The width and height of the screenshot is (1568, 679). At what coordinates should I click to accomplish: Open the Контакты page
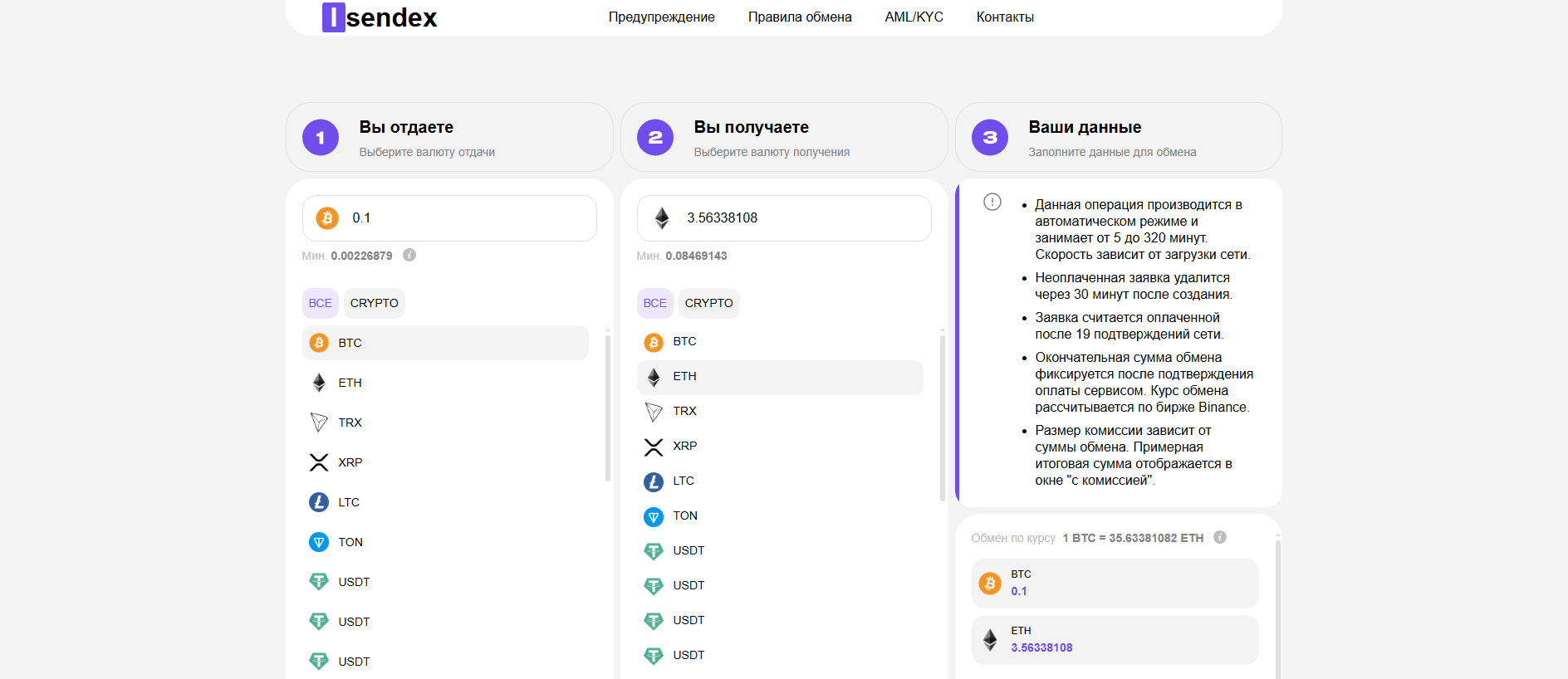click(x=1005, y=17)
